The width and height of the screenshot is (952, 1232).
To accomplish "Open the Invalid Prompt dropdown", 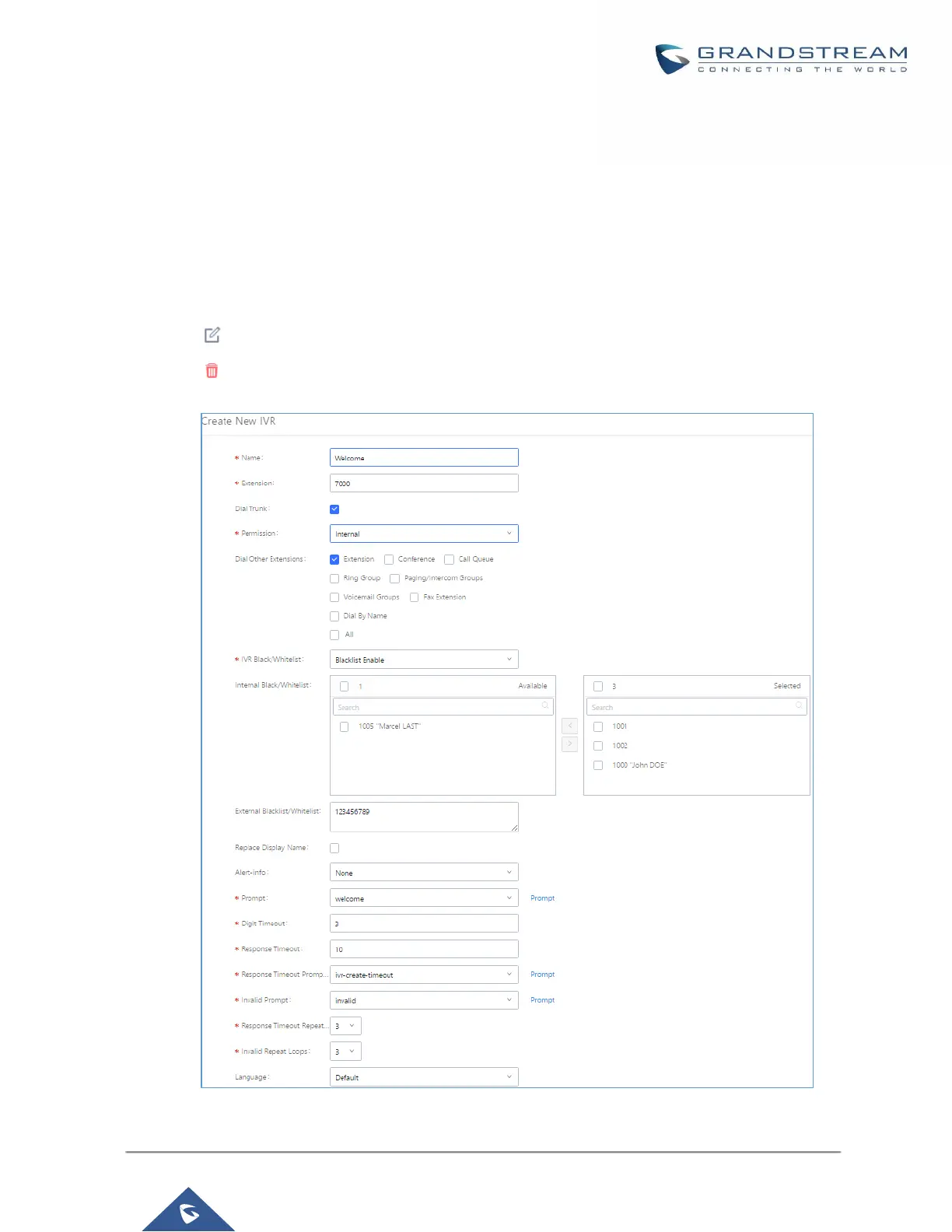I will click(x=424, y=1000).
